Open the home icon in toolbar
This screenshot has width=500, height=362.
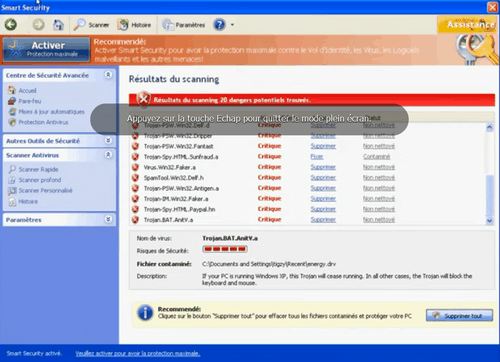(58, 25)
